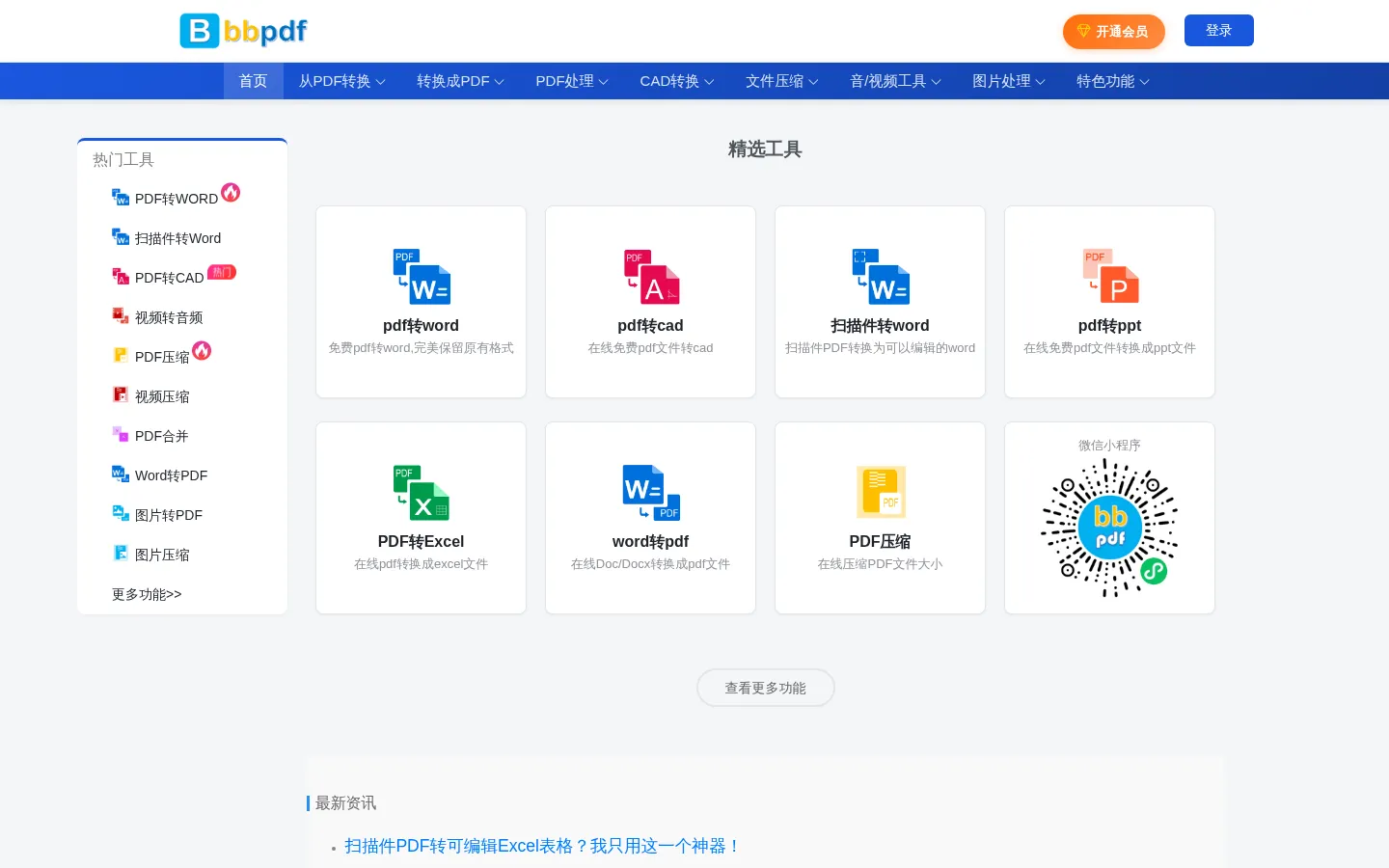Image resolution: width=1389 pixels, height=868 pixels.
Task: Click the Word转PDF sidebar icon
Action: pos(121,475)
